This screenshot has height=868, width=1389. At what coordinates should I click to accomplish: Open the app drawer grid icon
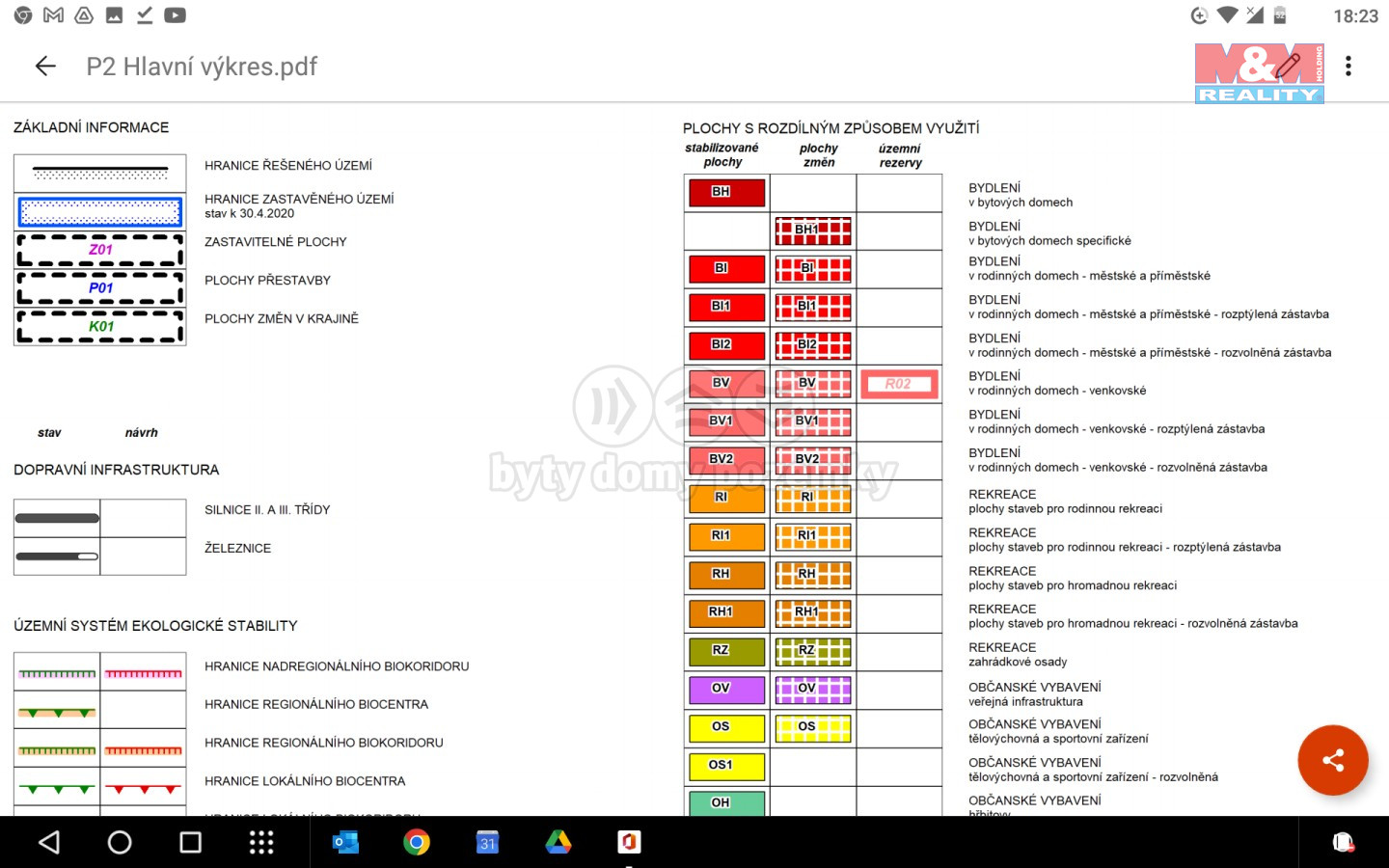pos(261,843)
